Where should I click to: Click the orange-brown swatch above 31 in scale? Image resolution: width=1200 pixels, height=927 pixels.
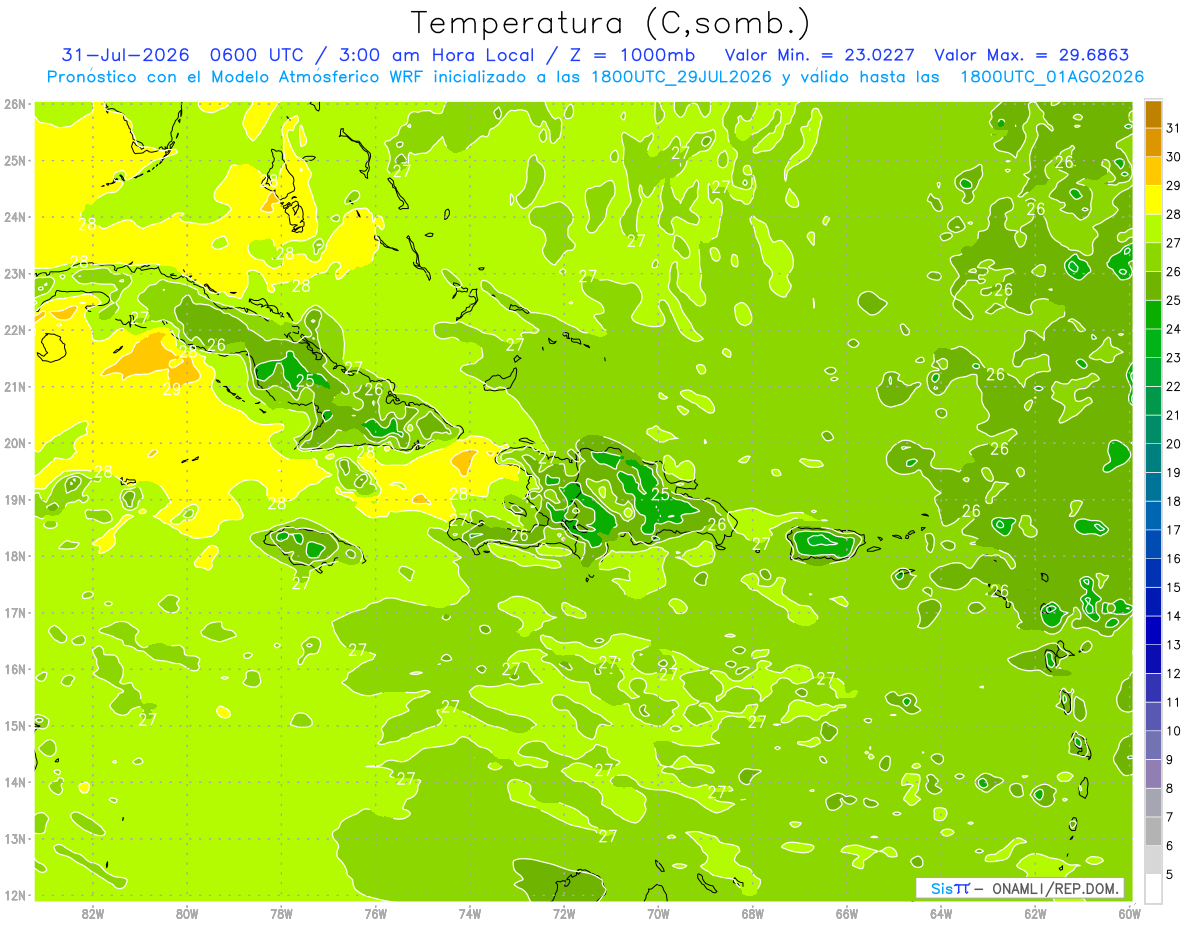click(1153, 113)
